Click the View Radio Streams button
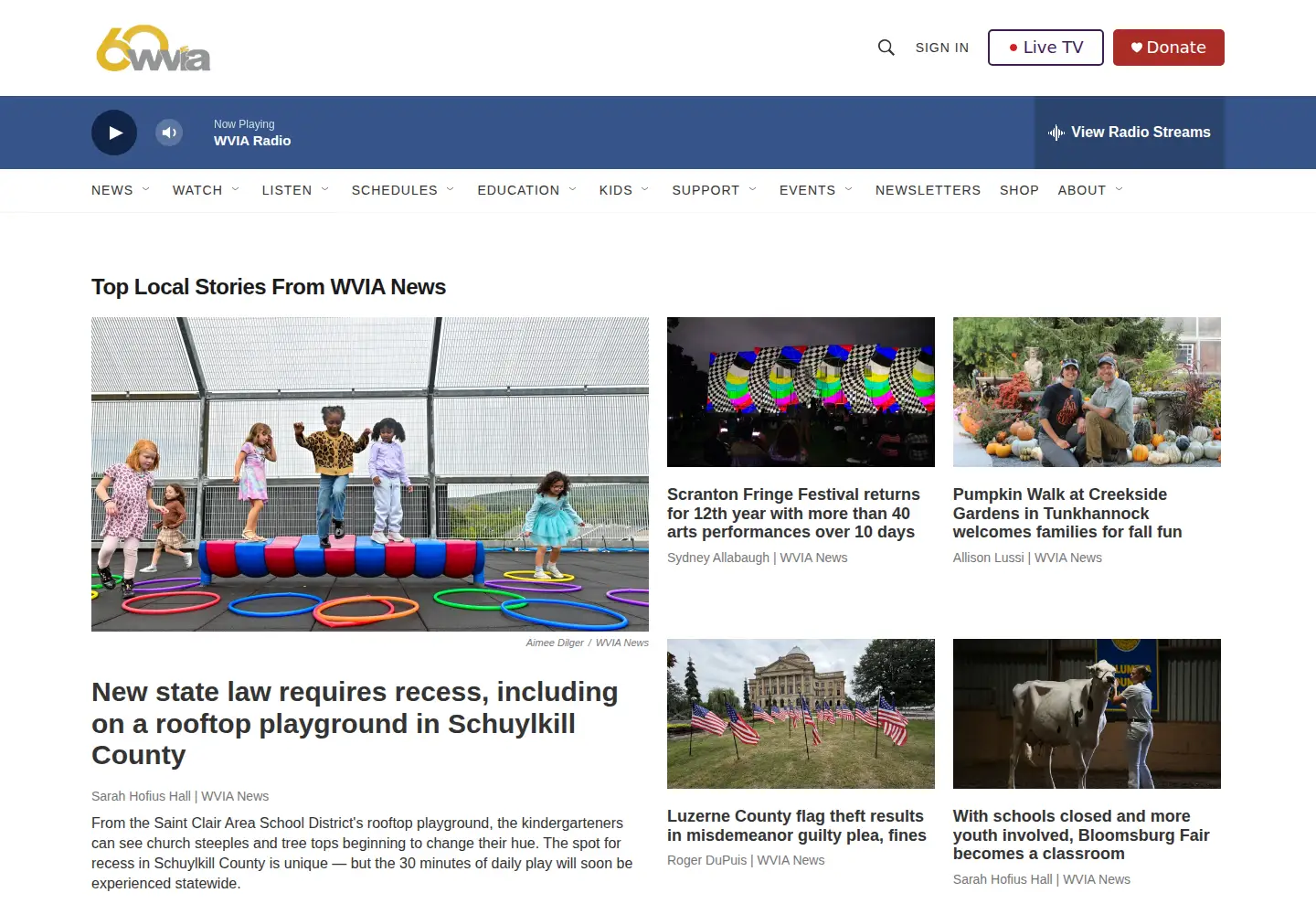The width and height of the screenshot is (1316, 914). (1130, 133)
